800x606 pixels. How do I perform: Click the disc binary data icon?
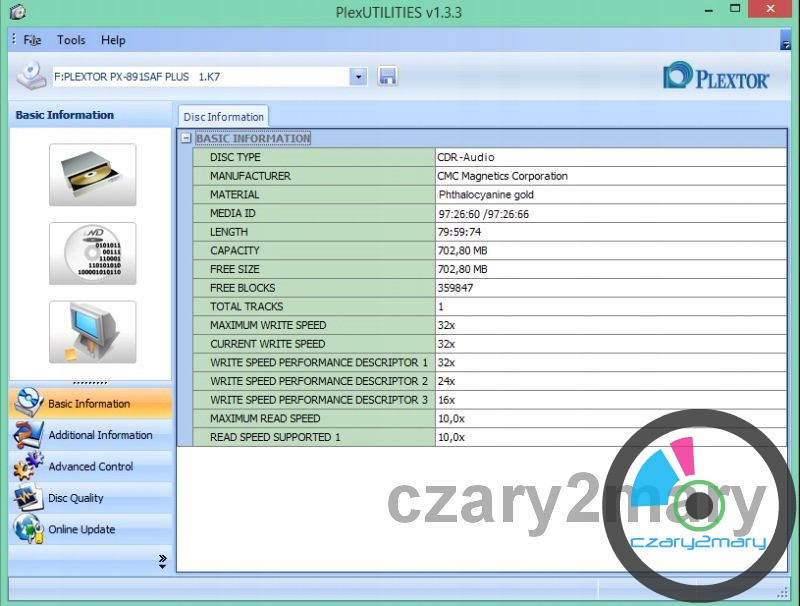[x=92, y=253]
